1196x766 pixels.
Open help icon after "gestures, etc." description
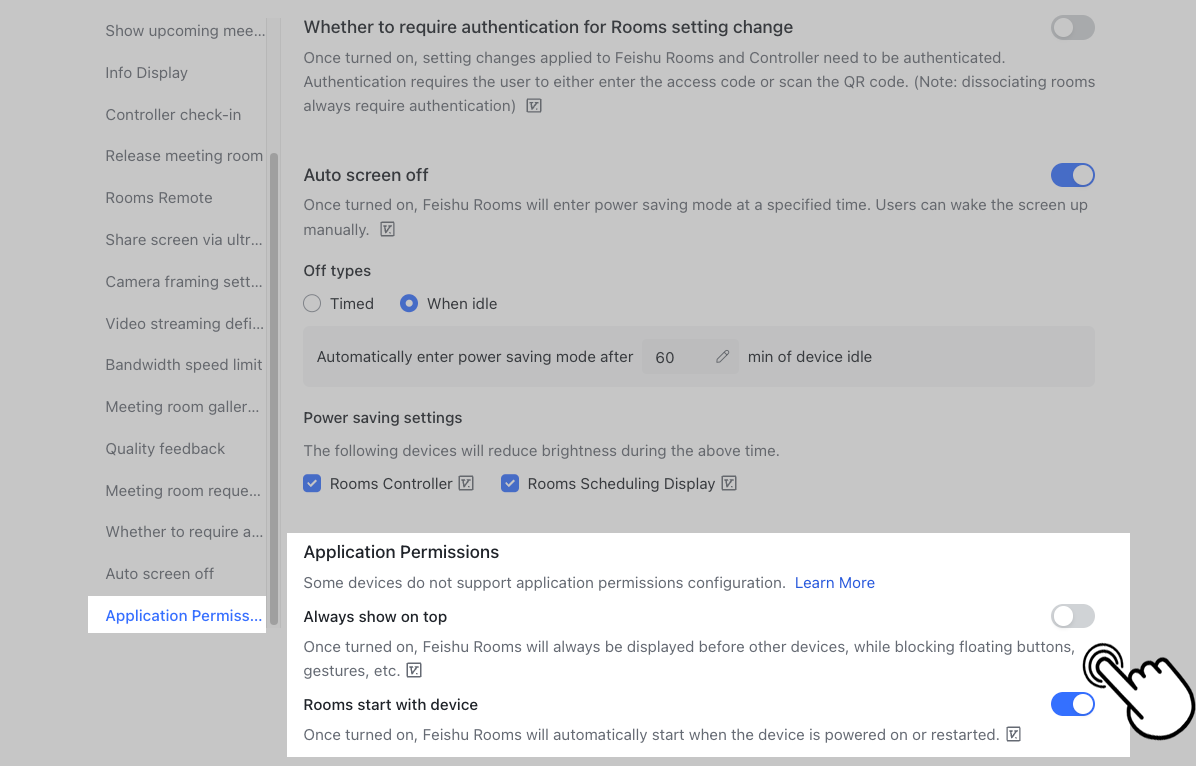[x=413, y=670]
